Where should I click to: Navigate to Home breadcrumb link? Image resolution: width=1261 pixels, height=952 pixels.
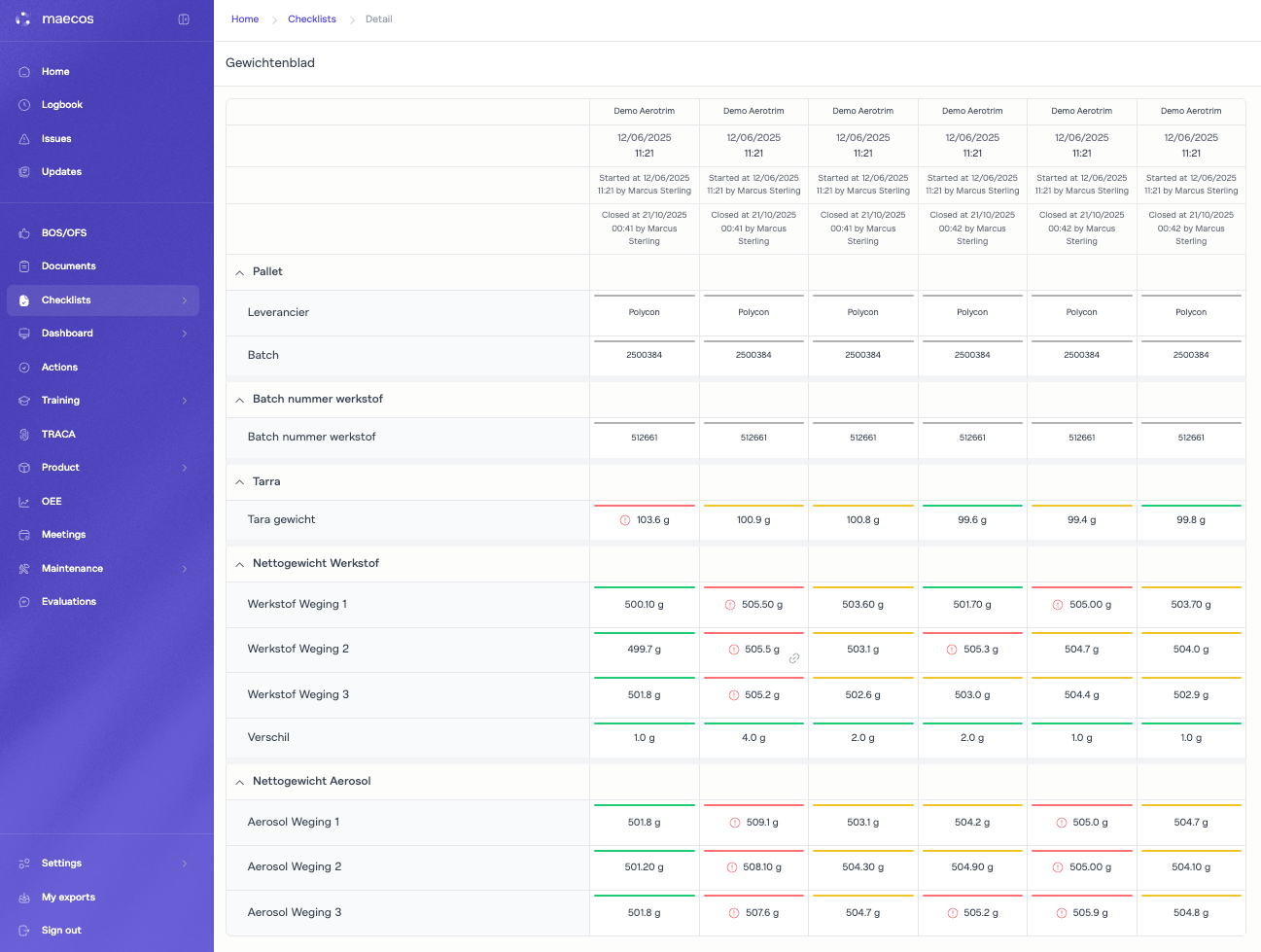[x=245, y=19]
